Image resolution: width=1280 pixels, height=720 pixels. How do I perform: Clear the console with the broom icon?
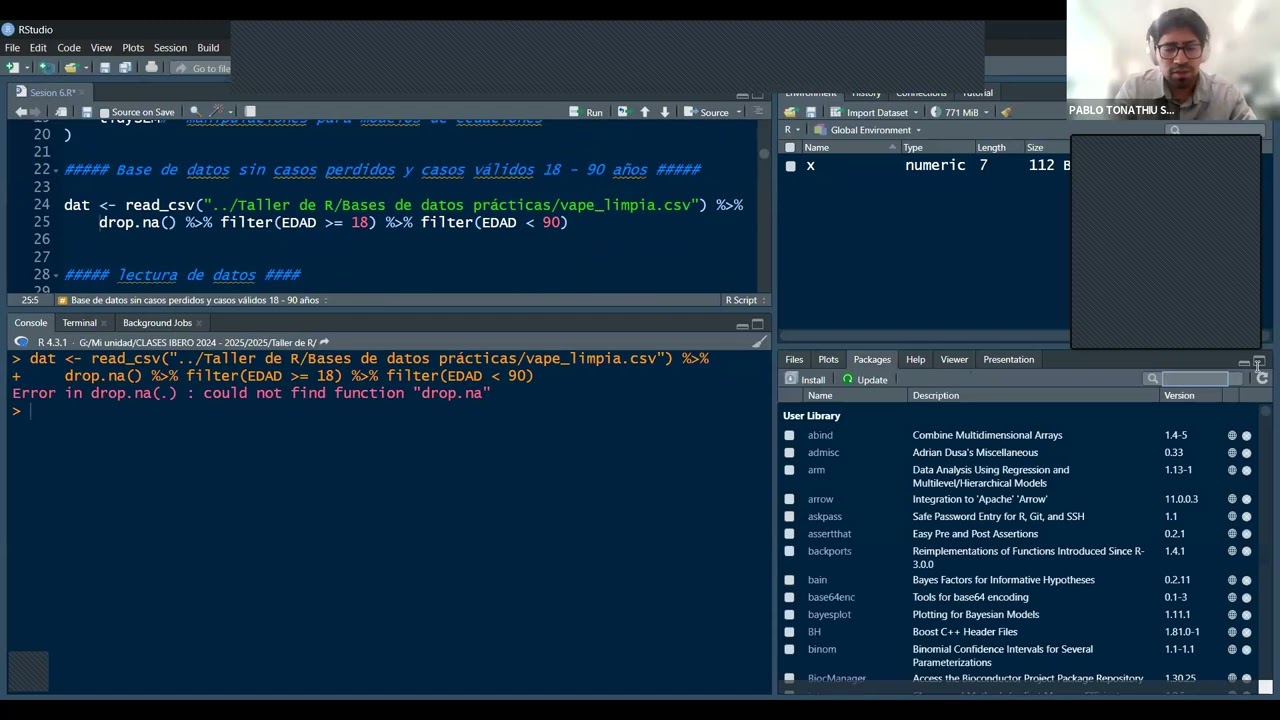(x=759, y=342)
